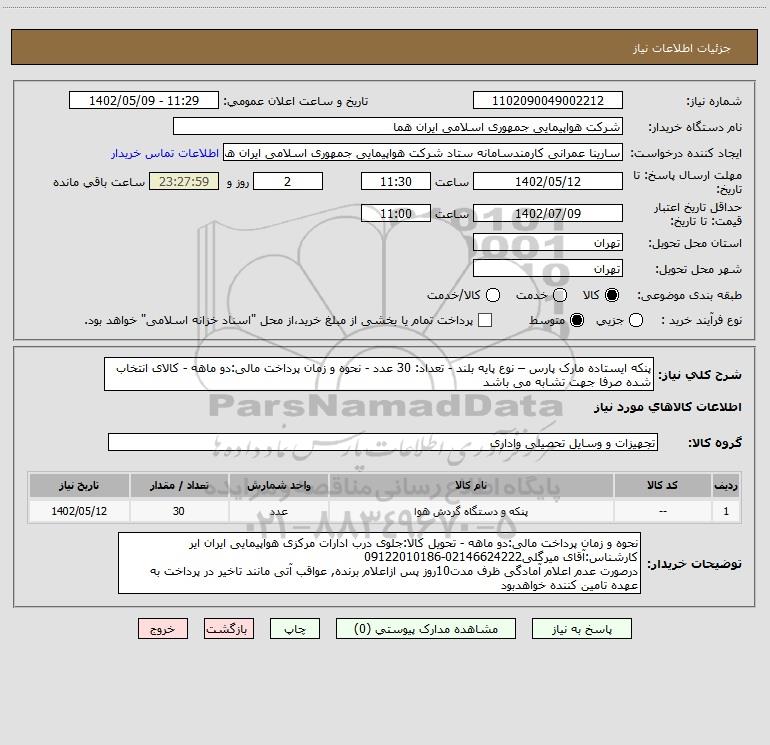Click the days remaining field showing 2
The image size is (770, 745).
pos(288,182)
